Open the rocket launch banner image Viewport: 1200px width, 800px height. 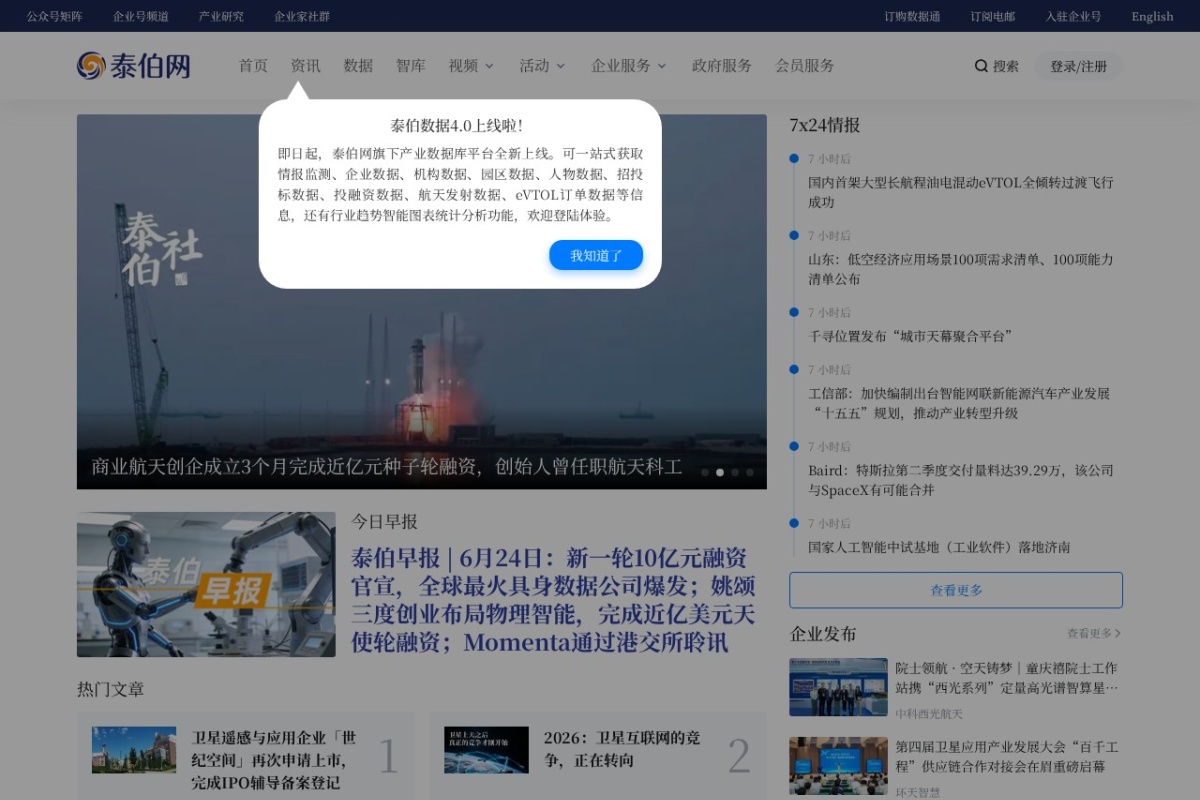click(422, 301)
